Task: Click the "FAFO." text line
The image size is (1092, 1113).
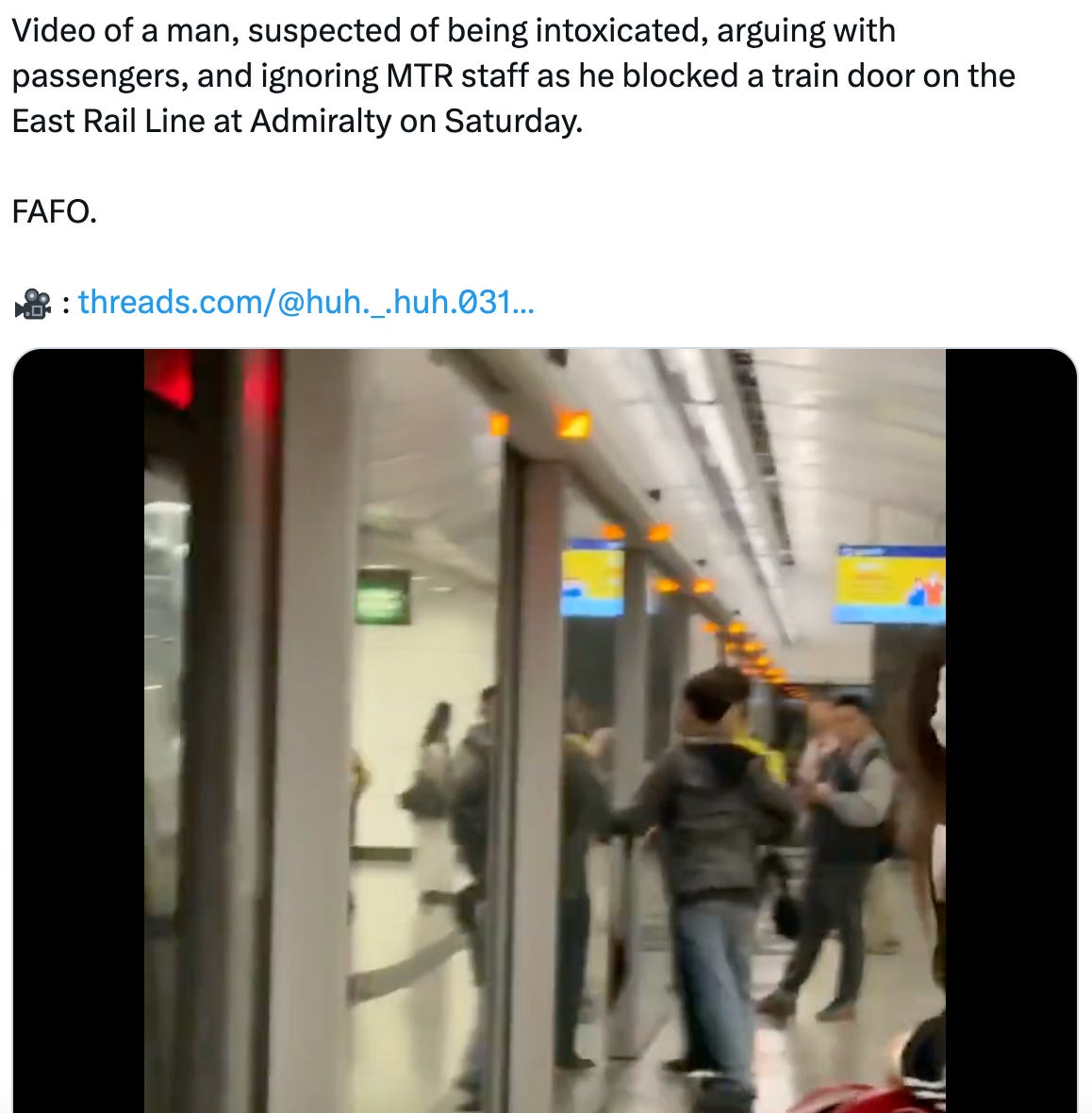Action: [55, 211]
